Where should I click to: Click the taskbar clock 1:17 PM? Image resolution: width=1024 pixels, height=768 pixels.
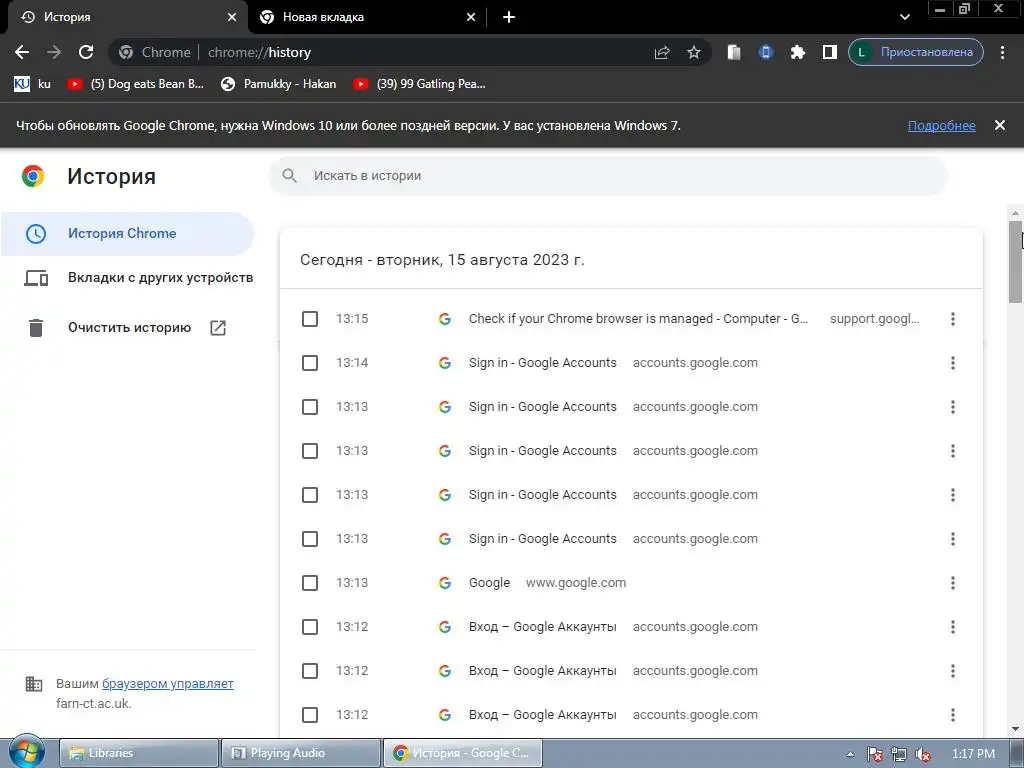[973, 754]
